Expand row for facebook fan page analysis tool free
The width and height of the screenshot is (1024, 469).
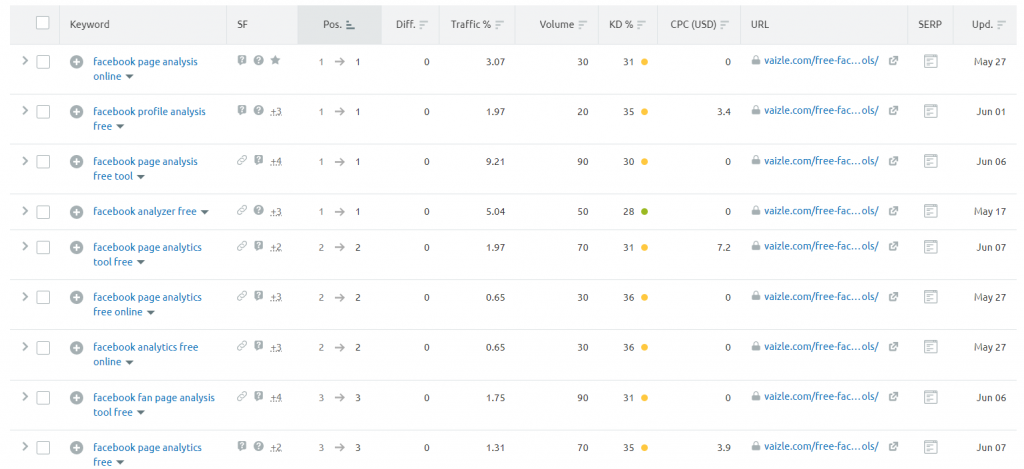[x=25, y=396]
